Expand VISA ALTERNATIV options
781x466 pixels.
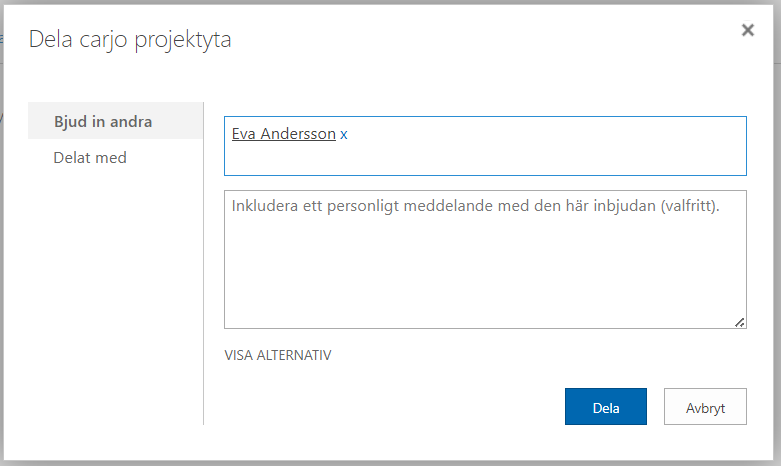[278, 355]
